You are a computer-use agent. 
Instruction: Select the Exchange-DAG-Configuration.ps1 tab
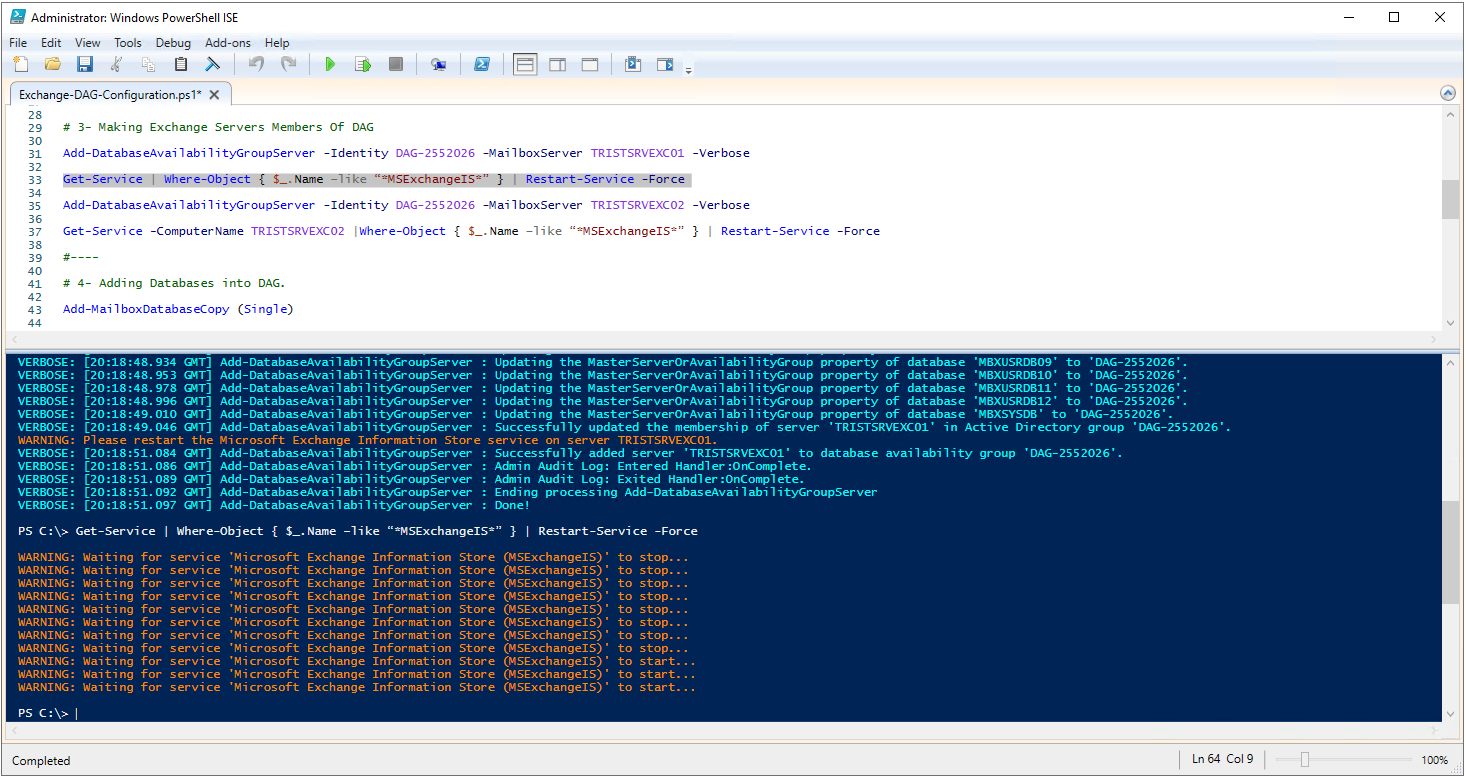(110, 94)
